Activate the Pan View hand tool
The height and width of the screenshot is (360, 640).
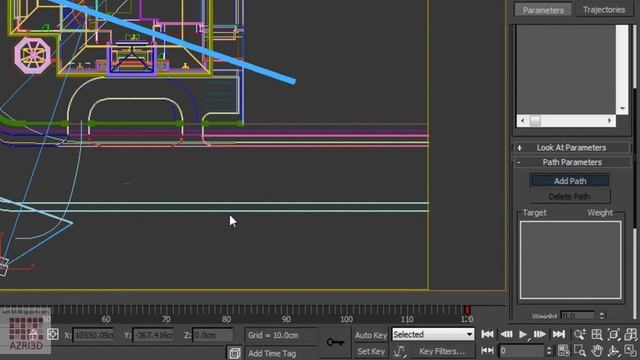[597, 351]
